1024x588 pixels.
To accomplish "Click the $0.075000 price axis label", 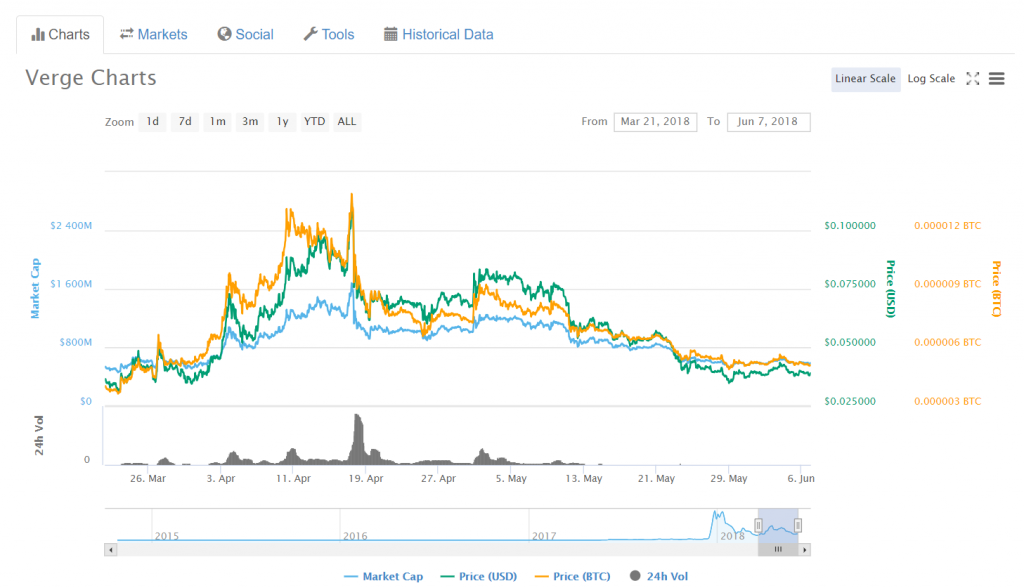I will tap(850, 284).
